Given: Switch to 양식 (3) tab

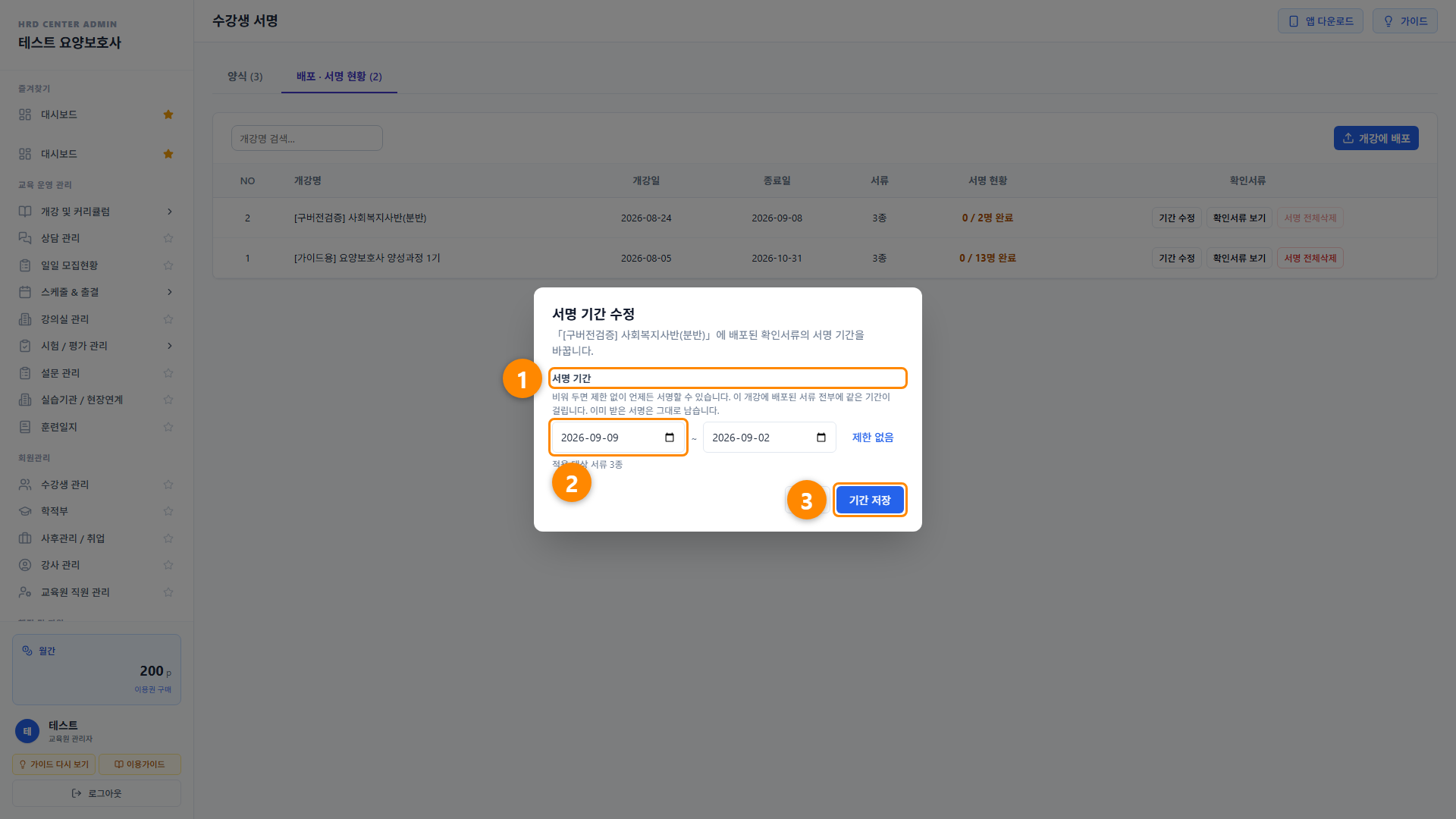Looking at the screenshot, I should pos(245,77).
